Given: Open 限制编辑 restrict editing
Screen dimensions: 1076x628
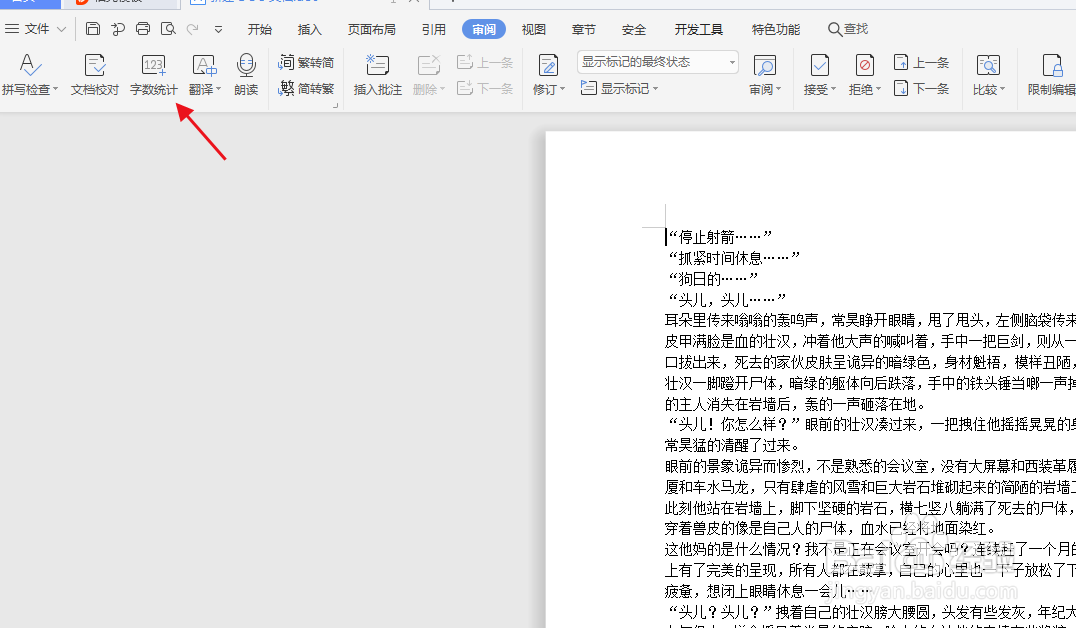Looking at the screenshot, I should 1051,75.
